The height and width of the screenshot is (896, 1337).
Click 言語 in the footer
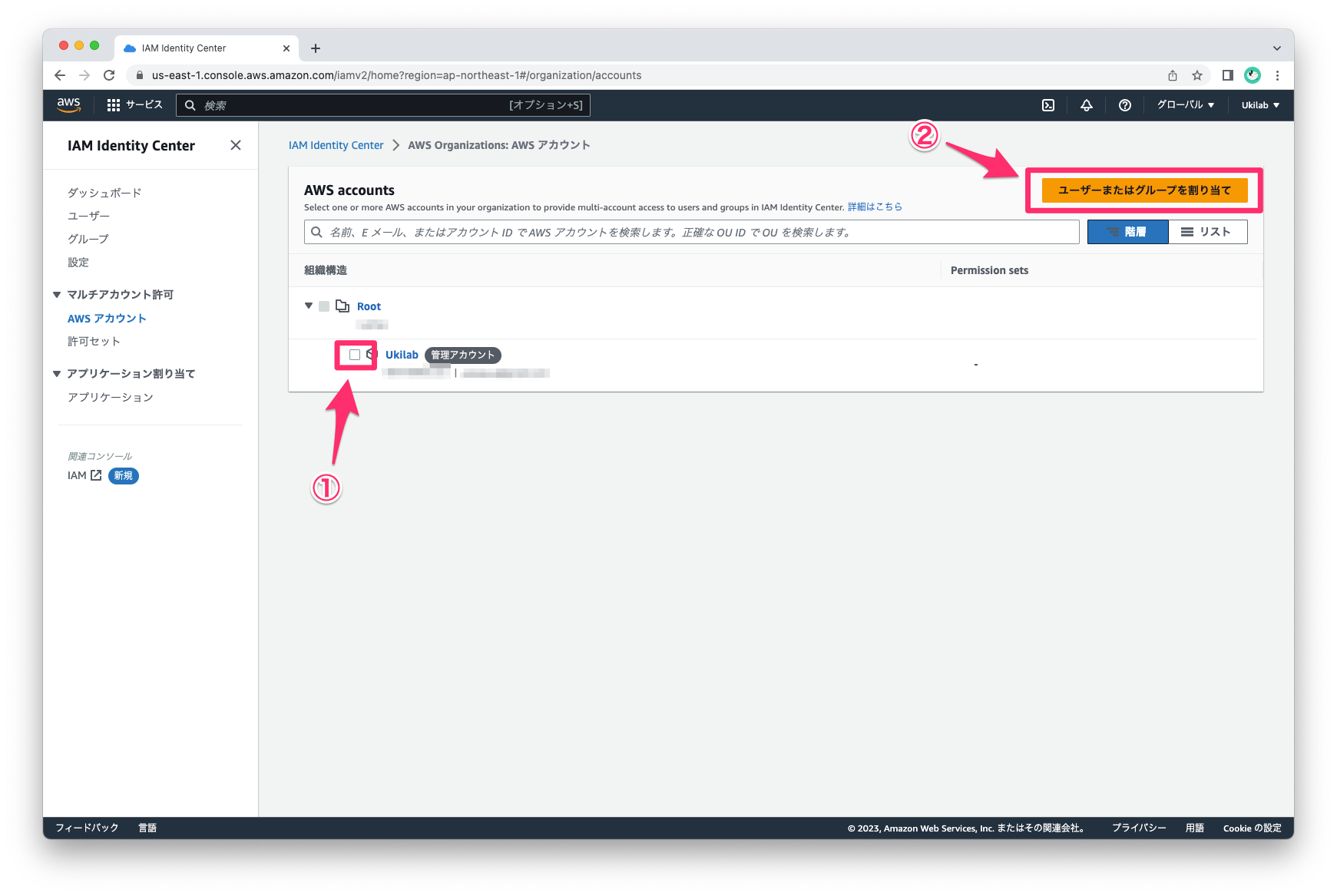147,828
